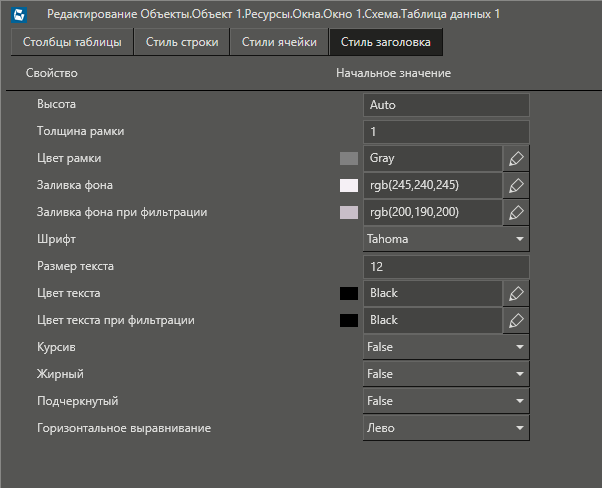Click eyedropper icon for Заливка фона при фильтрации
This screenshot has width=602, height=488.
click(516, 212)
